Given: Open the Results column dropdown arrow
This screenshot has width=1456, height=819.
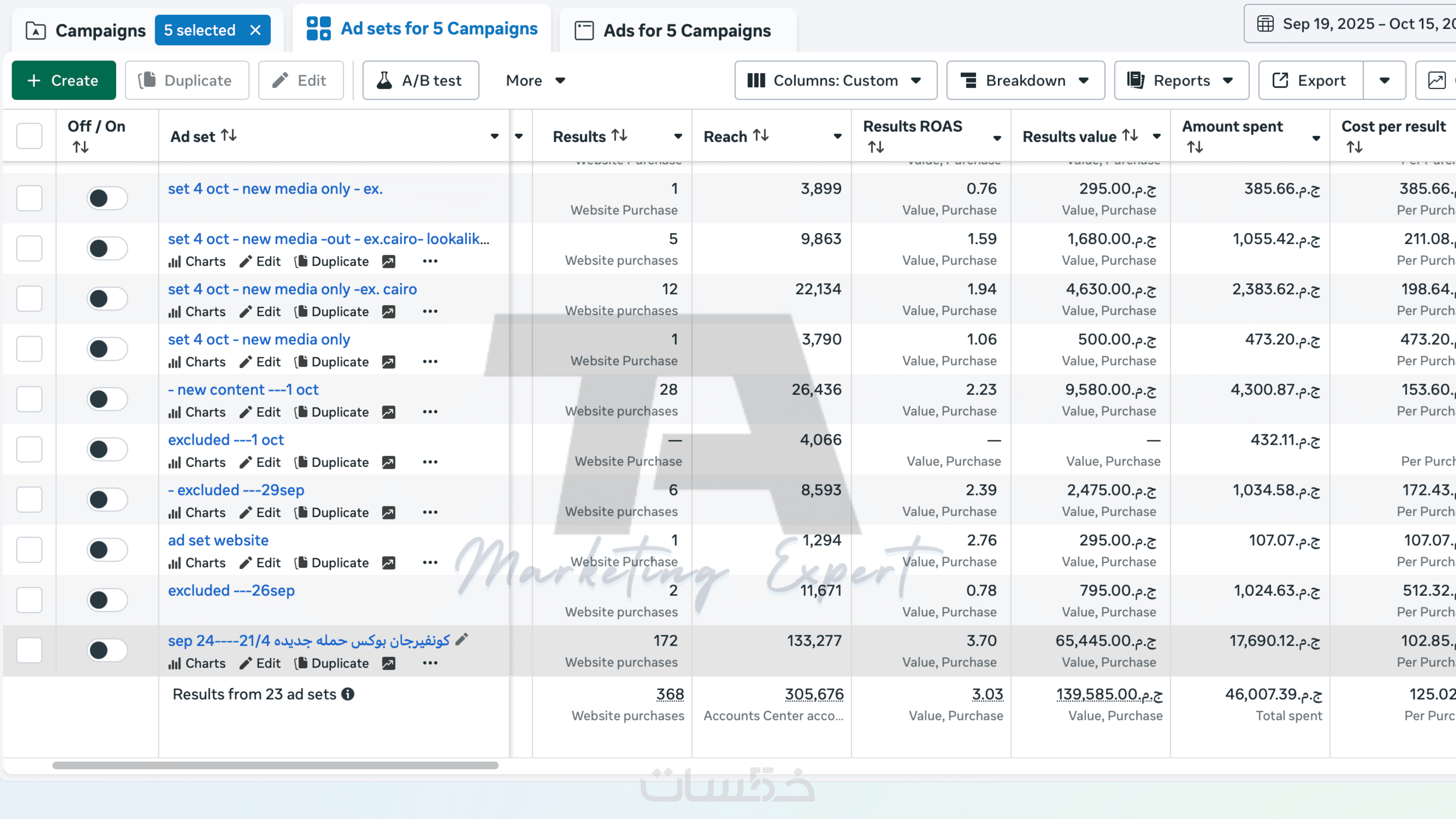Looking at the screenshot, I should 678,136.
